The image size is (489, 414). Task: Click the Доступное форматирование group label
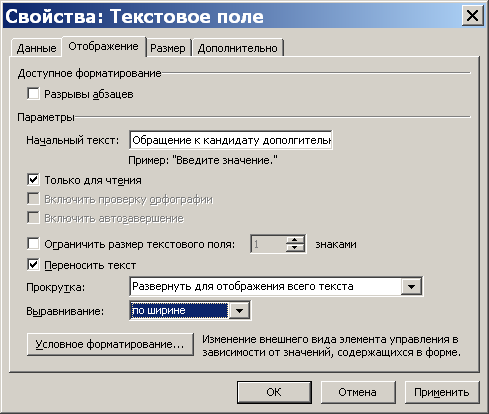pyautogui.click(x=89, y=73)
